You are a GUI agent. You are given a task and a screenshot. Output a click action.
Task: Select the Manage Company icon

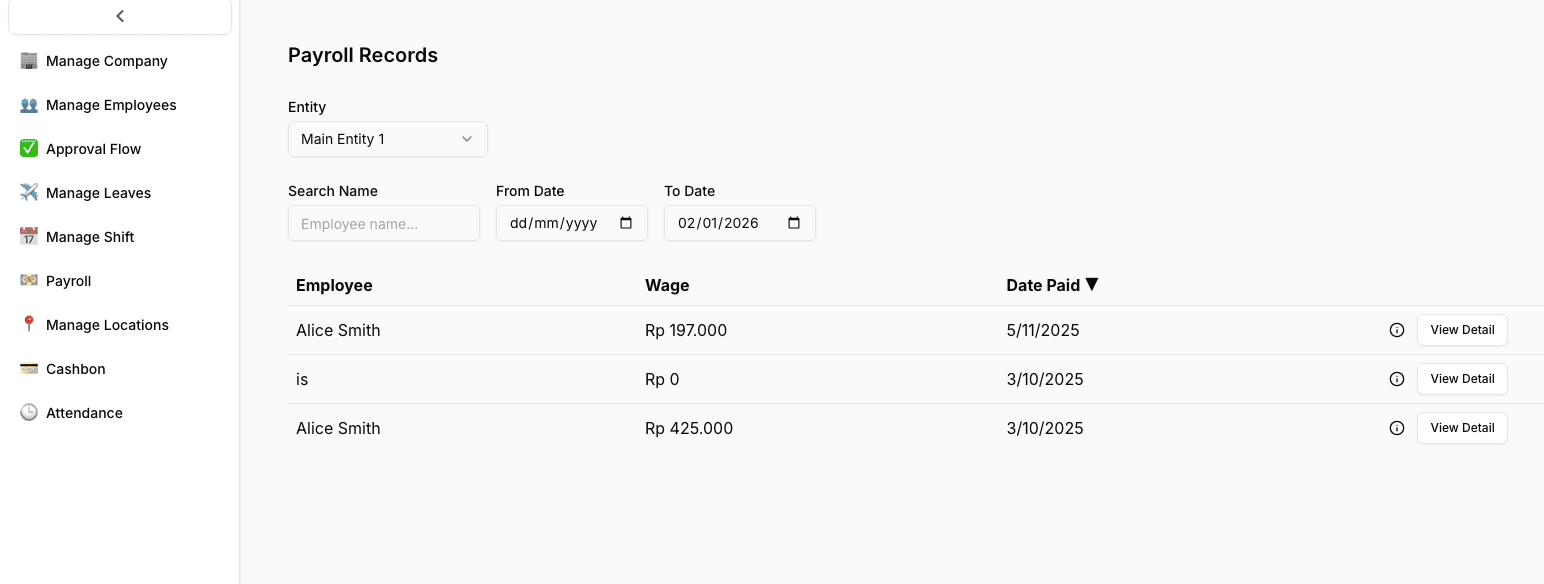pyautogui.click(x=28, y=60)
